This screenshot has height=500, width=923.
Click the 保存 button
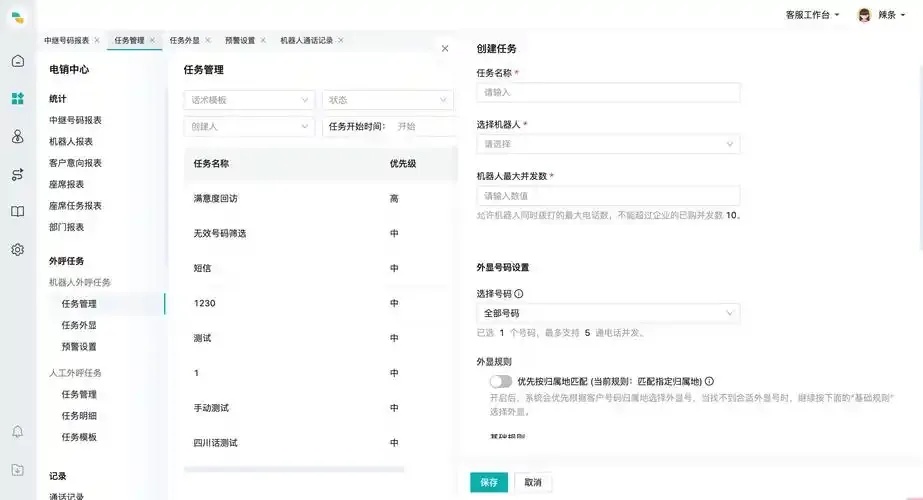click(489, 482)
